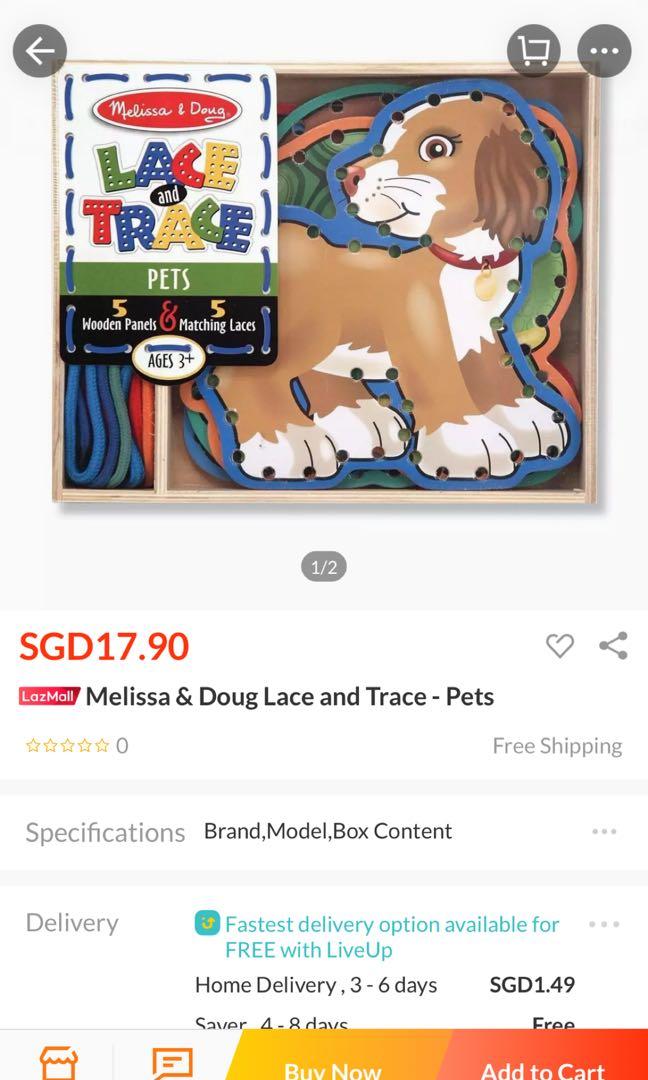648x1080 pixels.
Task: Tap the star rating row
Action: click(76, 746)
